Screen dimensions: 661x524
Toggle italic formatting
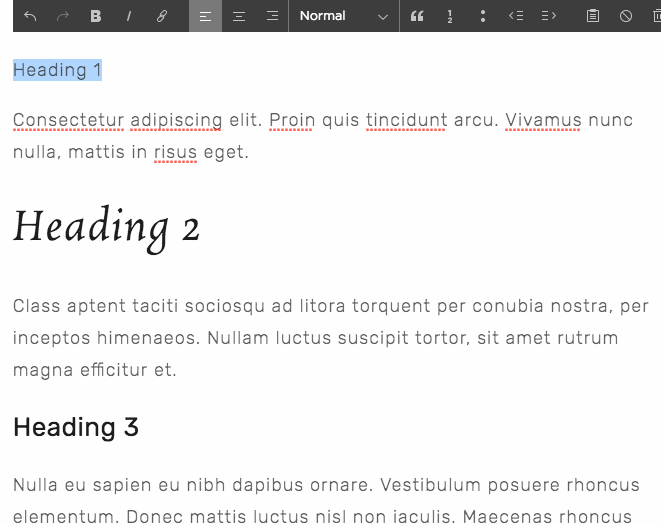pyautogui.click(x=129, y=16)
